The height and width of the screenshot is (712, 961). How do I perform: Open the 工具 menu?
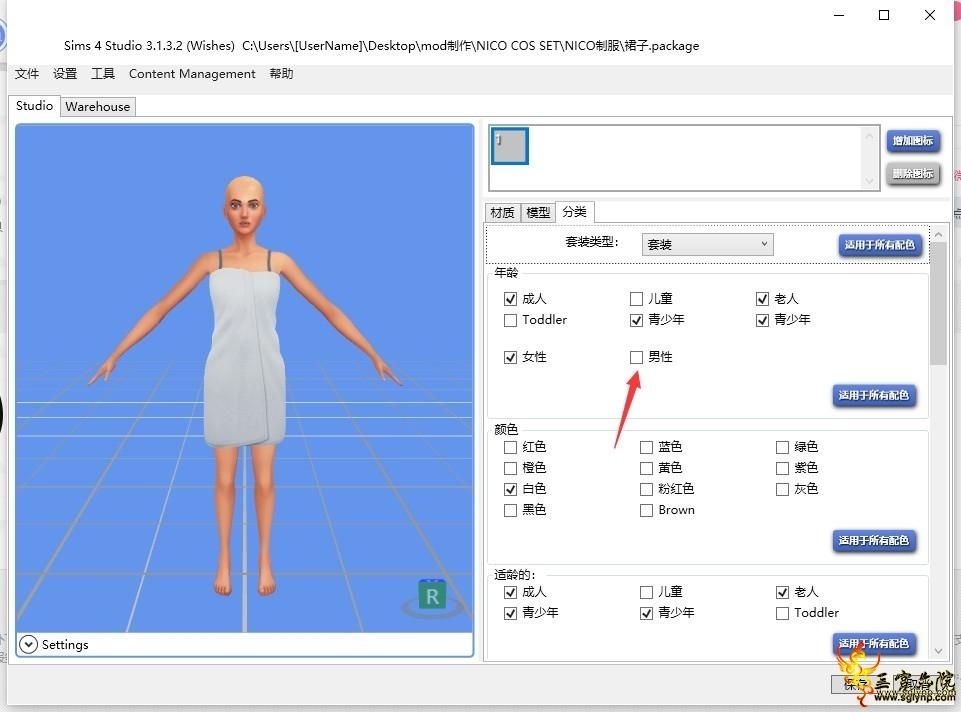pyautogui.click(x=103, y=74)
